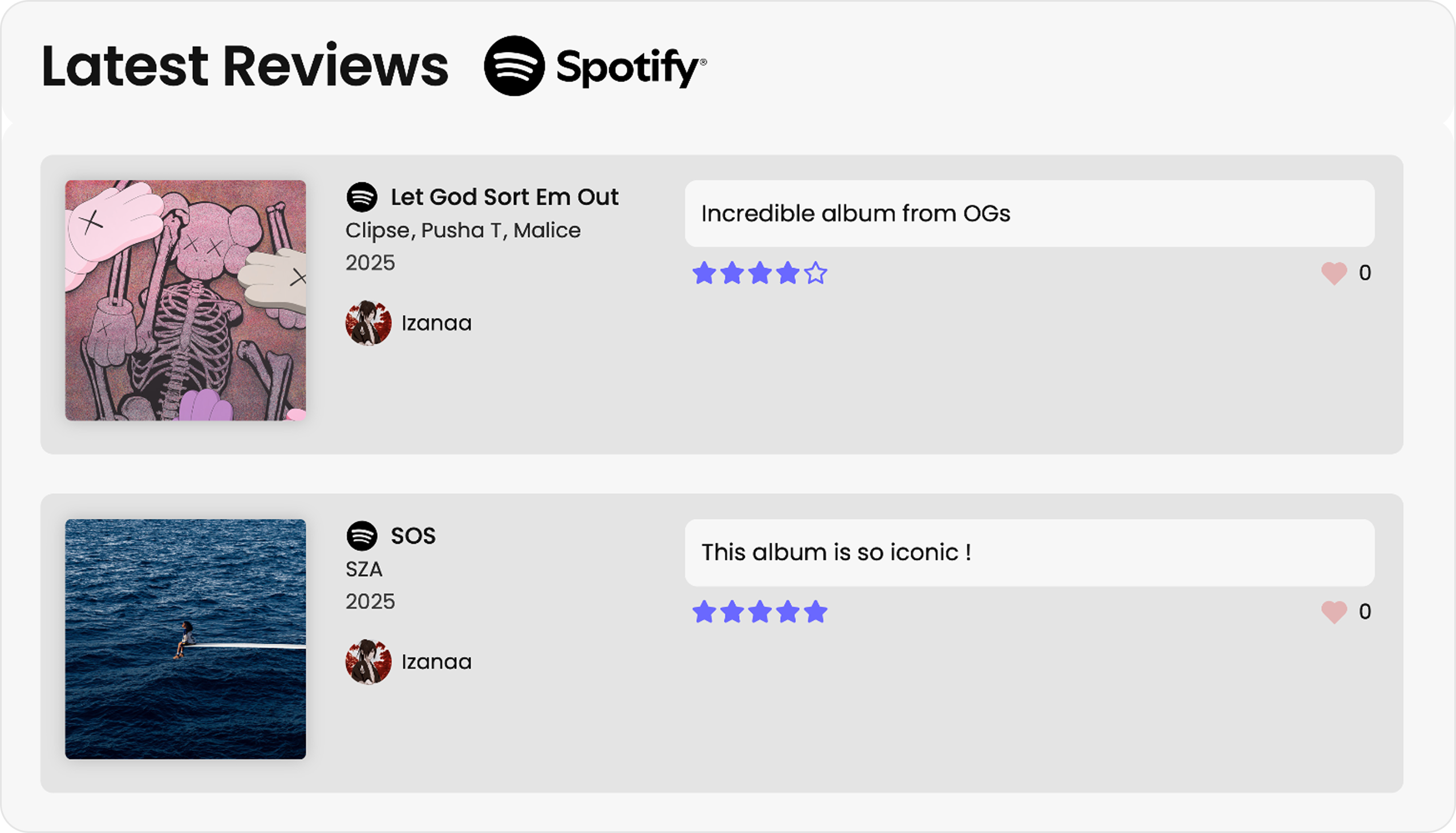Screen dimensions: 1456x833
Task: Click the Latest Reviews heading
Action: click(x=246, y=66)
